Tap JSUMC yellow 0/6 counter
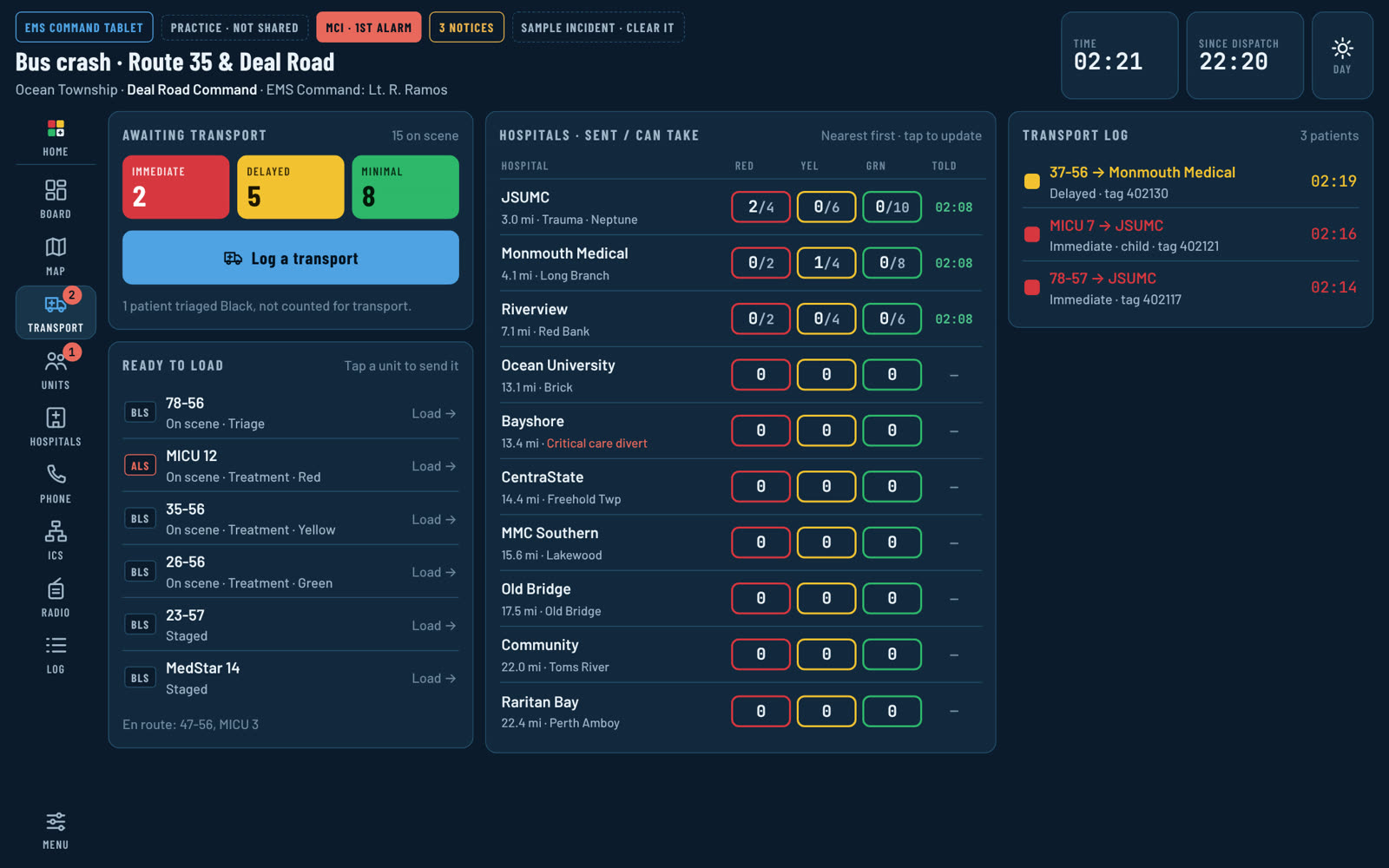Screen dimensions: 1389x868 [x=826, y=207]
